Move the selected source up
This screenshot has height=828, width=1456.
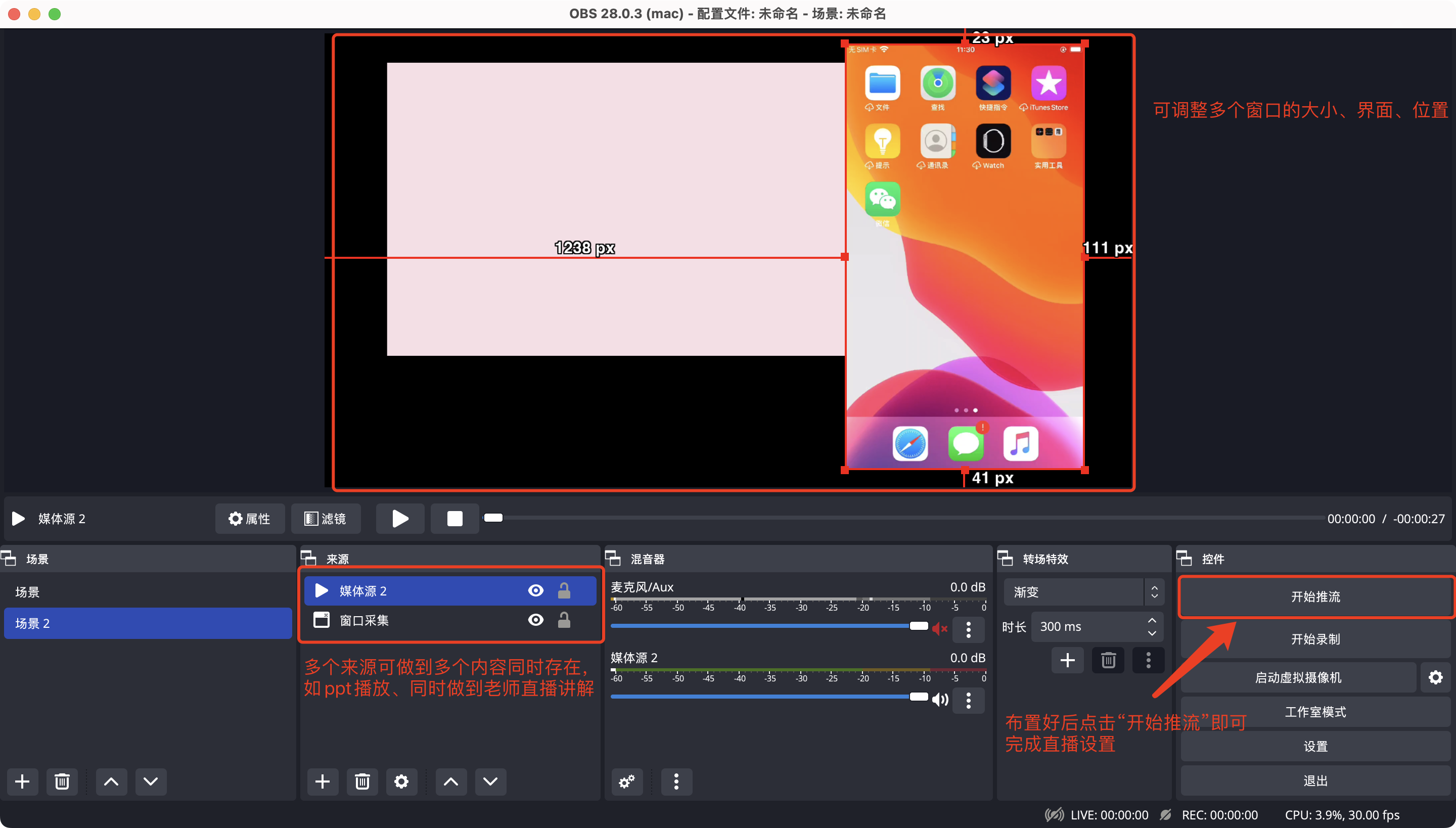click(451, 781)
